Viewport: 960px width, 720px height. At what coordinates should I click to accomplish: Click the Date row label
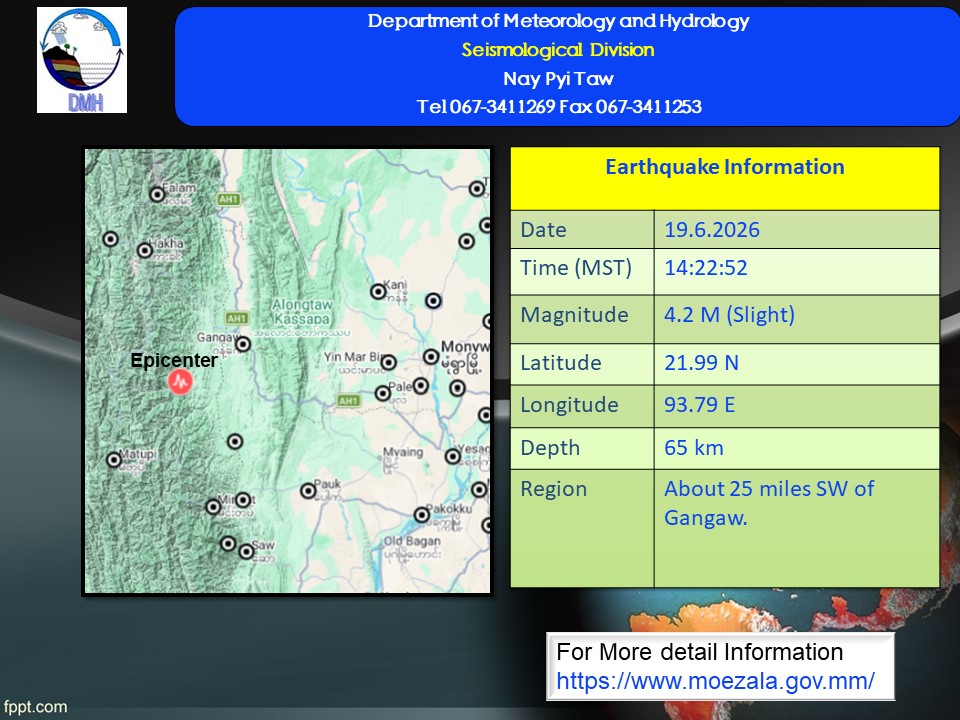click(x=543, y=230)
